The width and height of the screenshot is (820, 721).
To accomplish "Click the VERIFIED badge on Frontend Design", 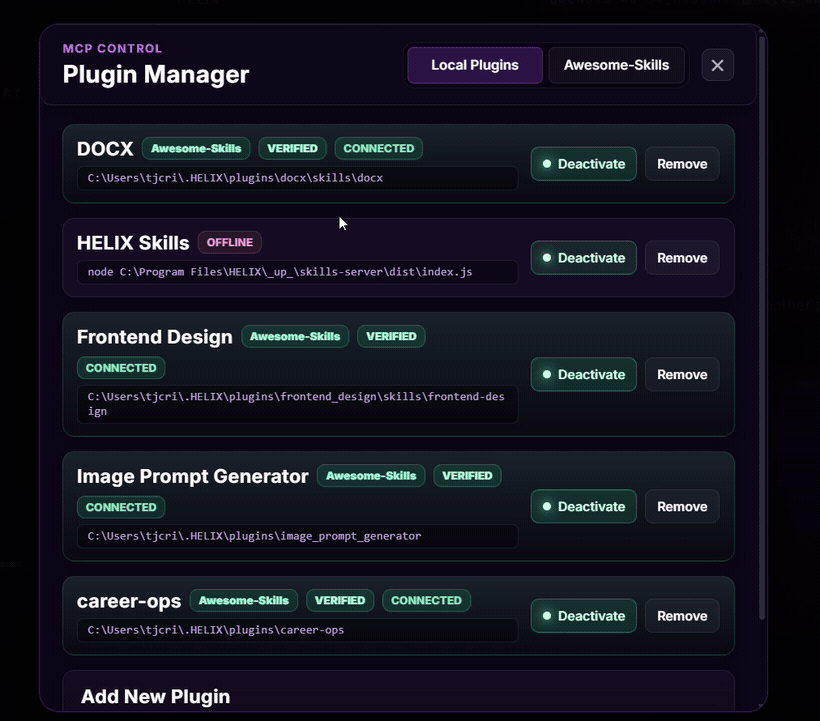I will [x=391, y=337].
